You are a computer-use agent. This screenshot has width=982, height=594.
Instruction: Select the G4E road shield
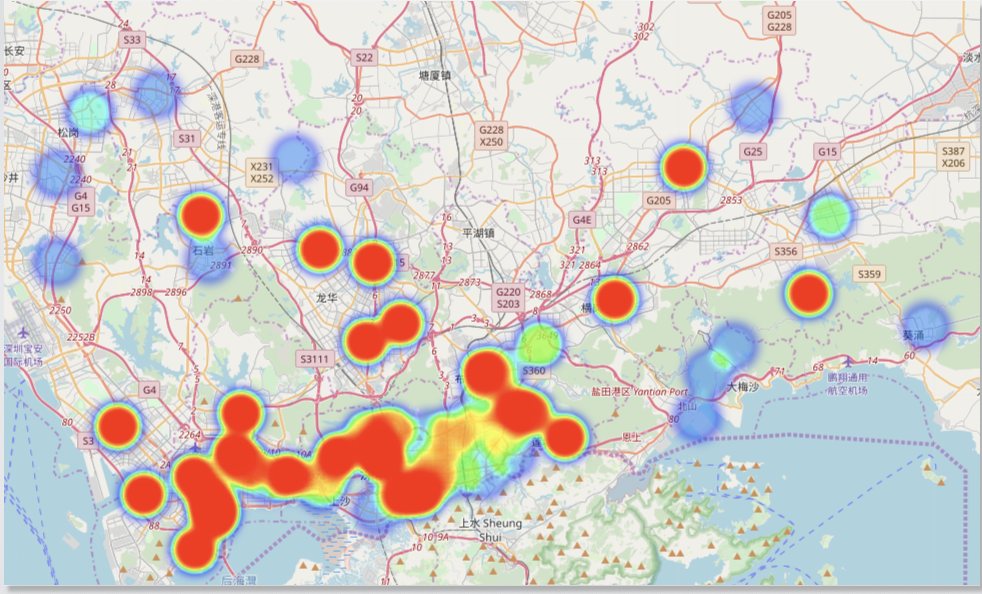(582, 219)
